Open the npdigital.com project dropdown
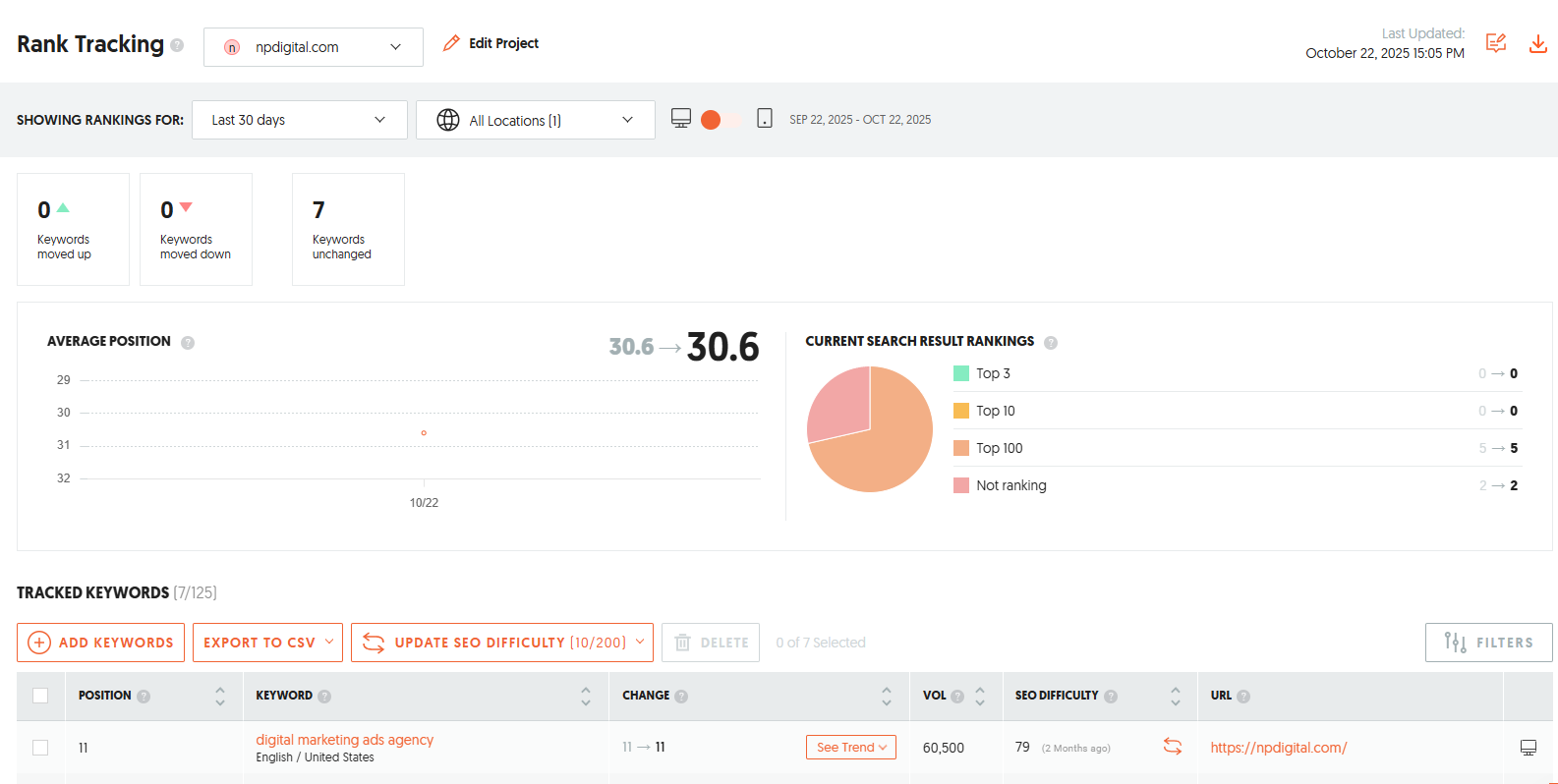 coord(314,47)
